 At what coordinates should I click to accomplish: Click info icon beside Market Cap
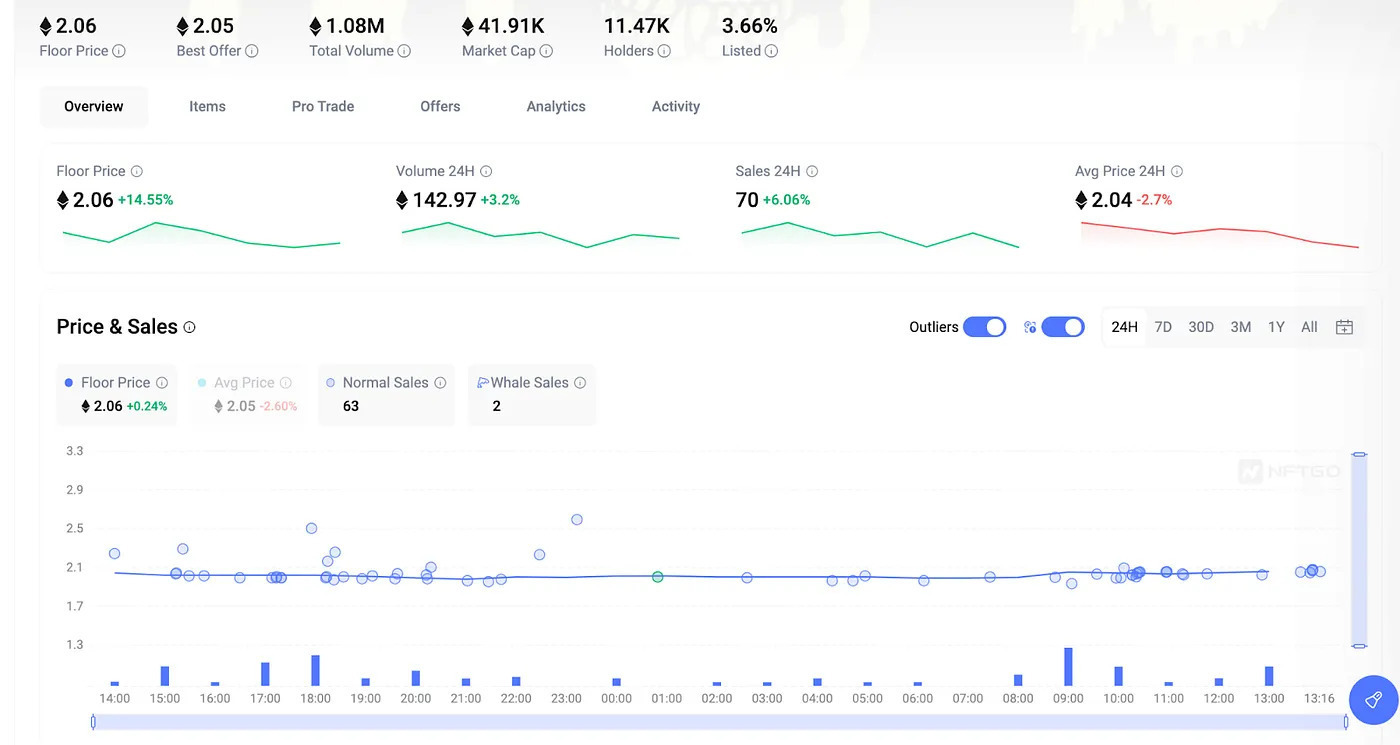pos(546,51)
